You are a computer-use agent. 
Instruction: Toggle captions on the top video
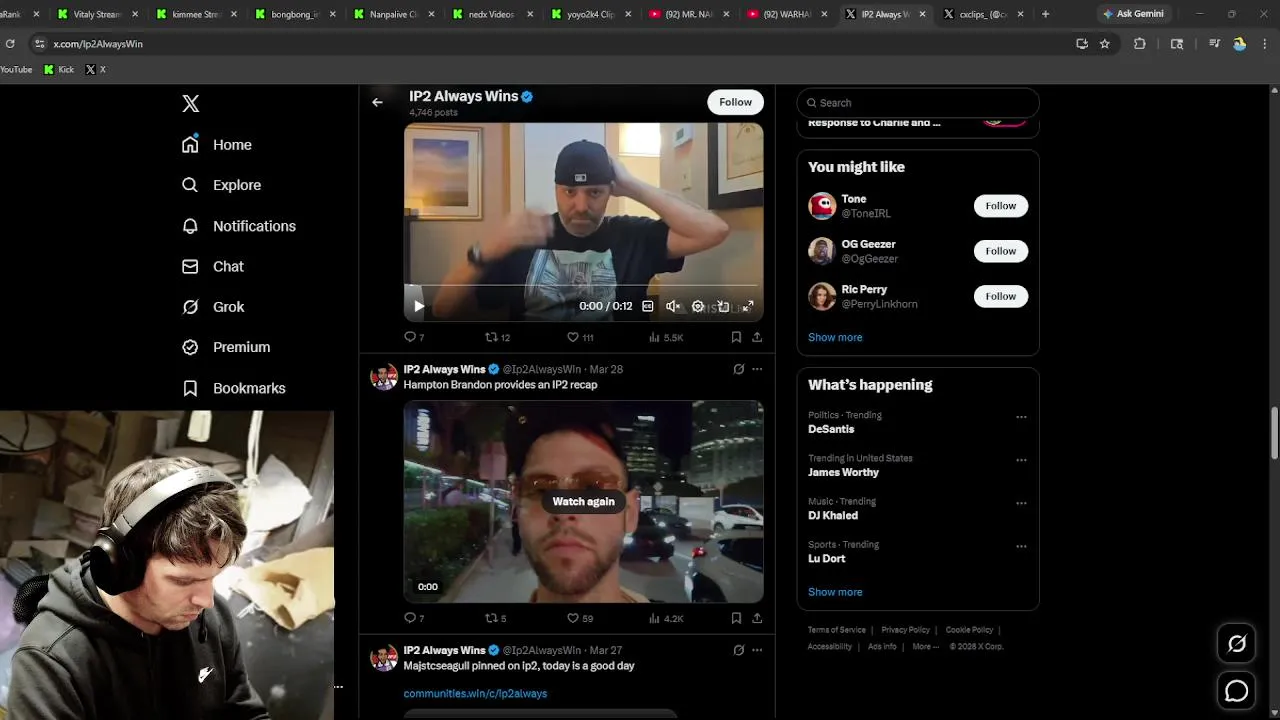tap(648, 306)
